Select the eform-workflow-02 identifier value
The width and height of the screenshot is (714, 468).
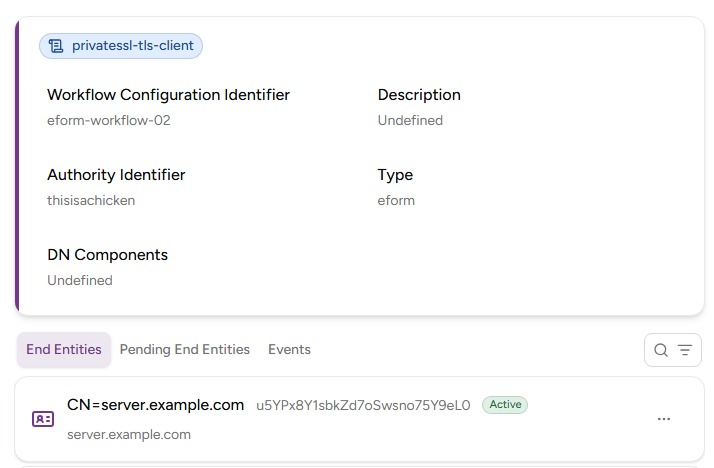coord(116,121)
